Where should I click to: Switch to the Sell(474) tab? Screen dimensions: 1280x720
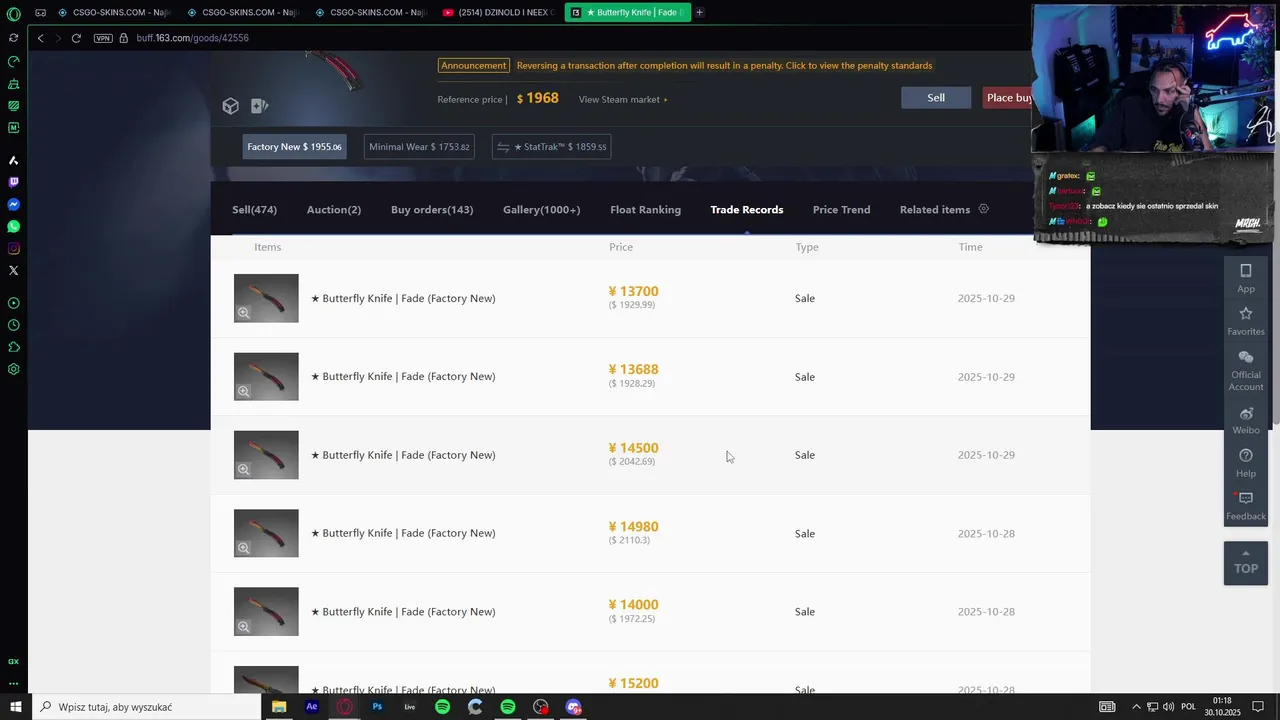point(254,210)
